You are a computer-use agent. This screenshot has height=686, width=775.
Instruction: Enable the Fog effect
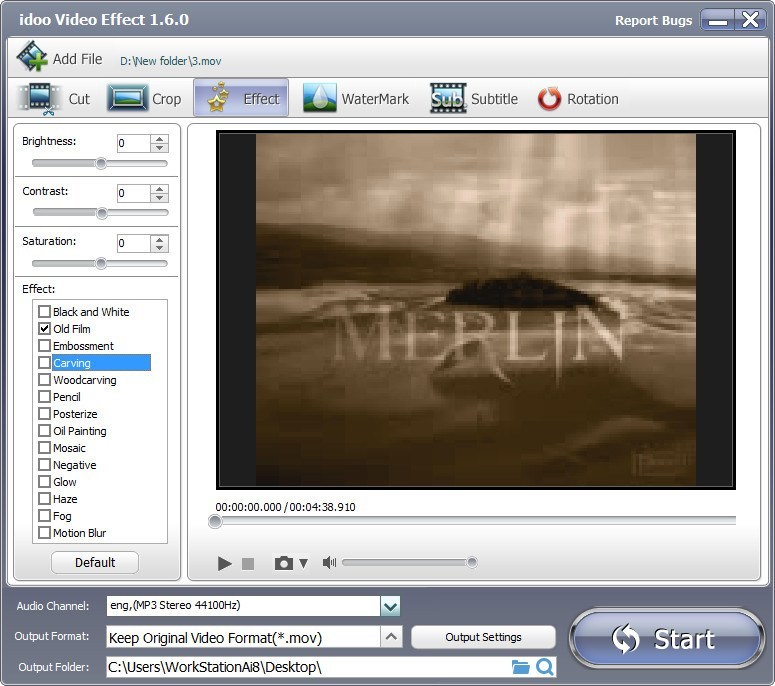coord(44,515)
